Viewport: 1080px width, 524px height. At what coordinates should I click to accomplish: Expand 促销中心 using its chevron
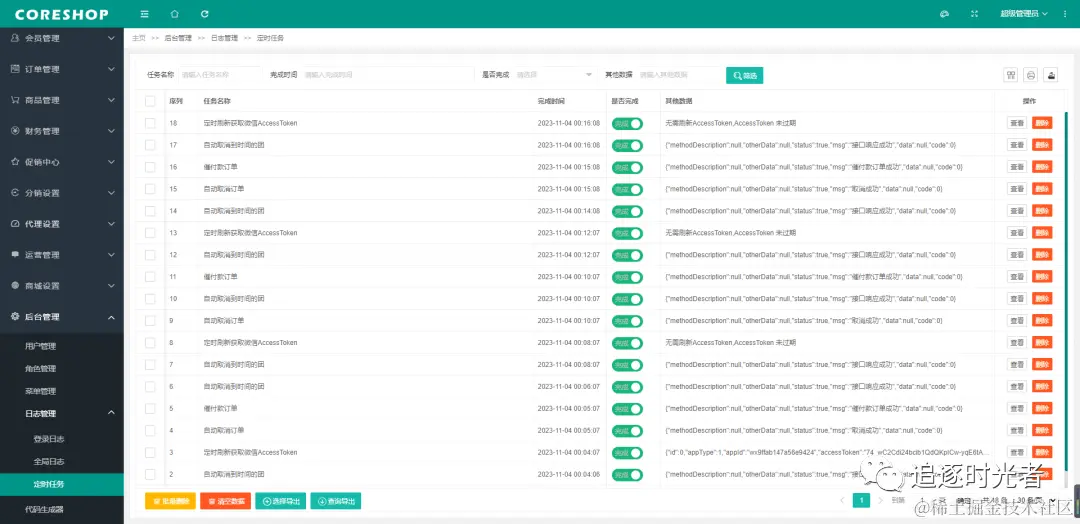(112, 162)
